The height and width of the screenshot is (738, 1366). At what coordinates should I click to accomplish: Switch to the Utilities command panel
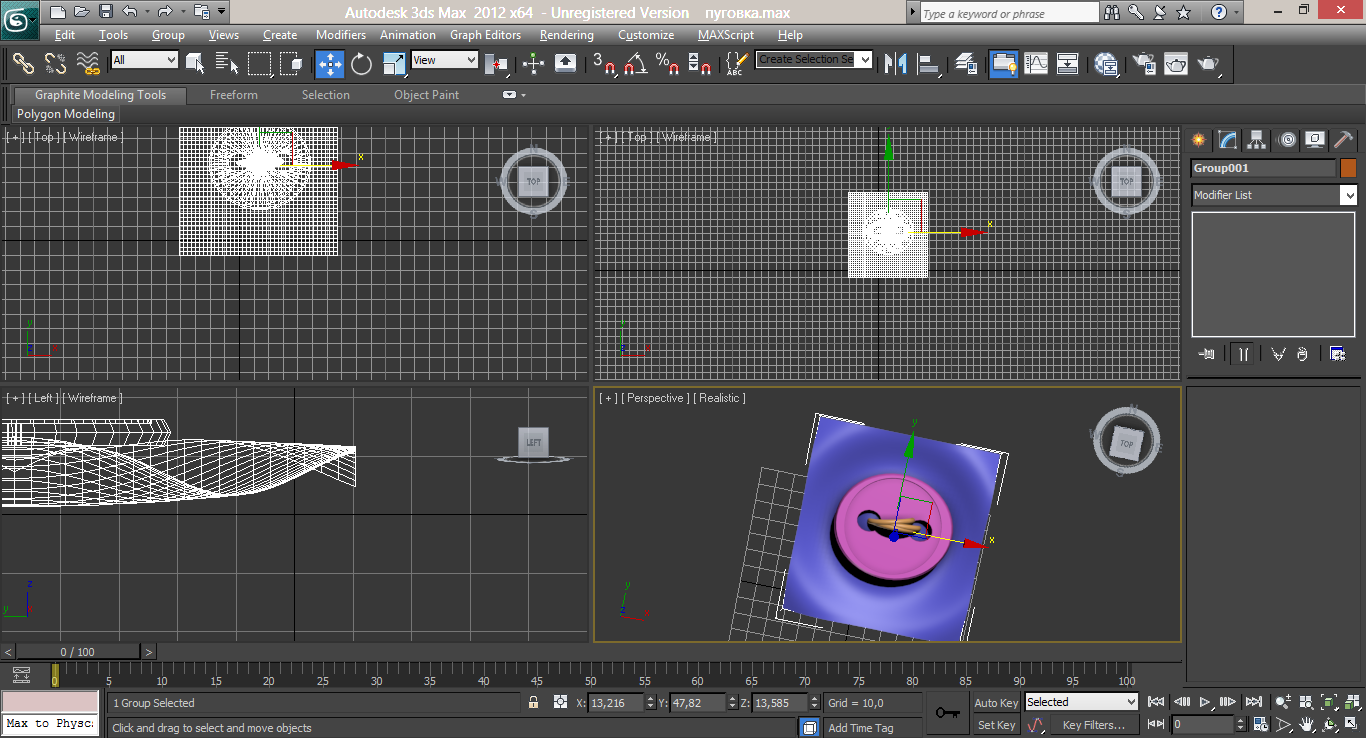pyautogui.click(x=1345, y=139)
